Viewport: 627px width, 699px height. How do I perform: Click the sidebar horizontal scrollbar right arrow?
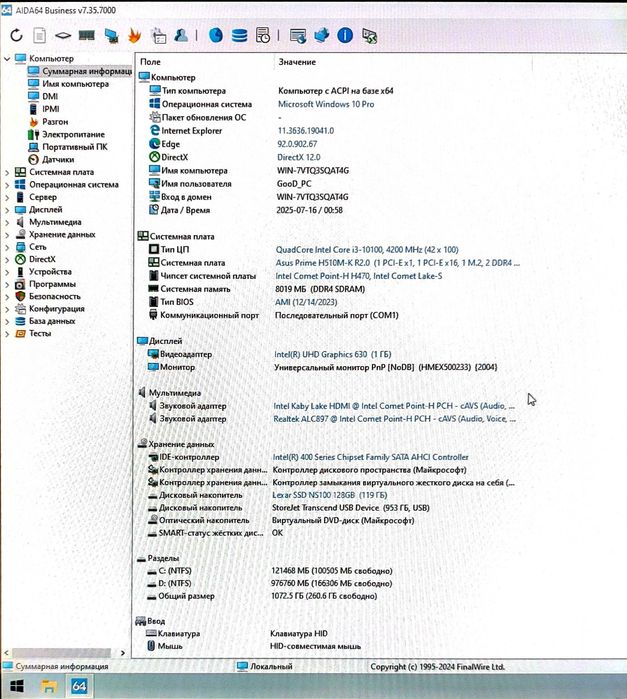pos(123,653)
